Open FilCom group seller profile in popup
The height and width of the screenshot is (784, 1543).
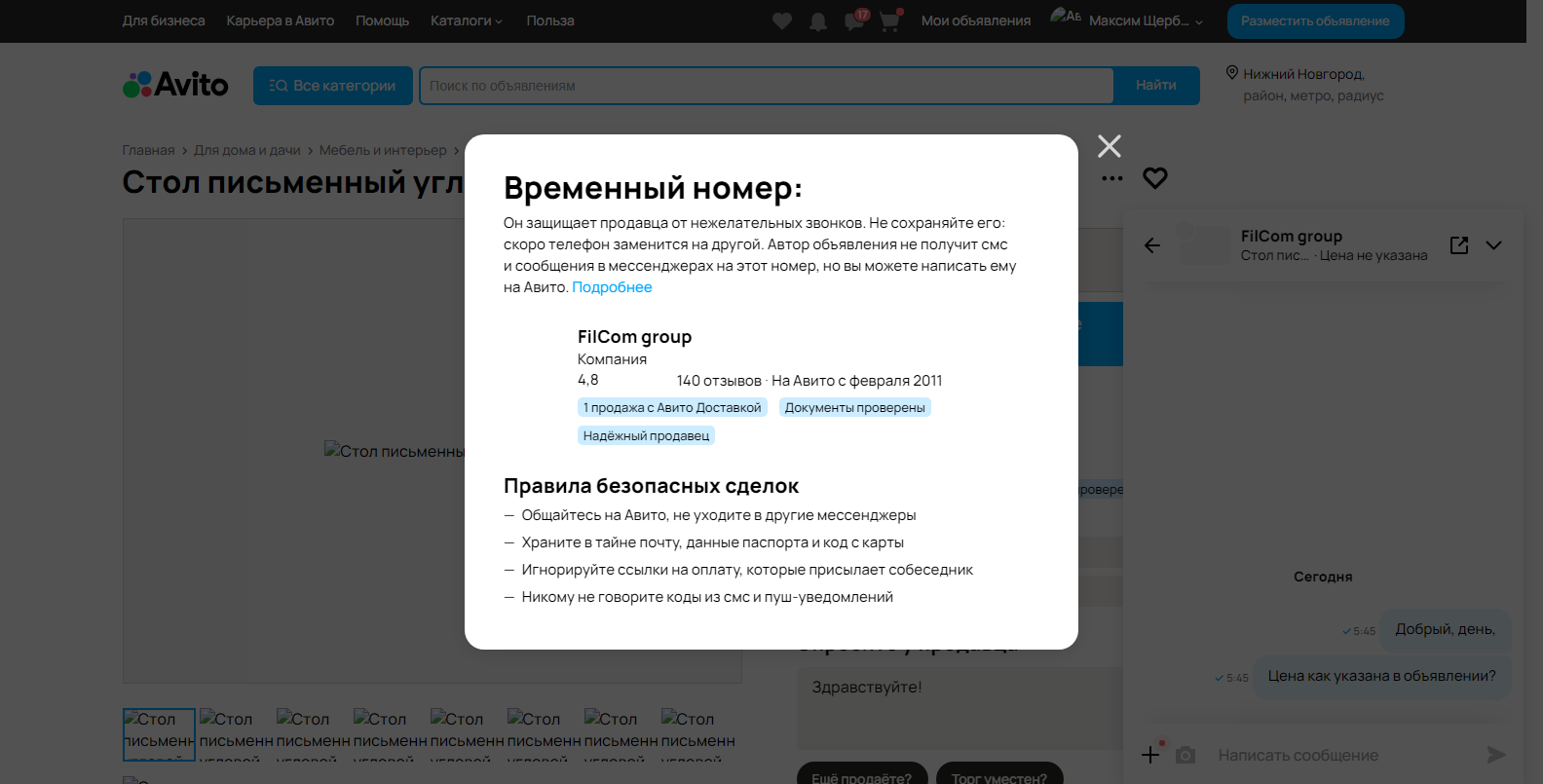(634, 337)
